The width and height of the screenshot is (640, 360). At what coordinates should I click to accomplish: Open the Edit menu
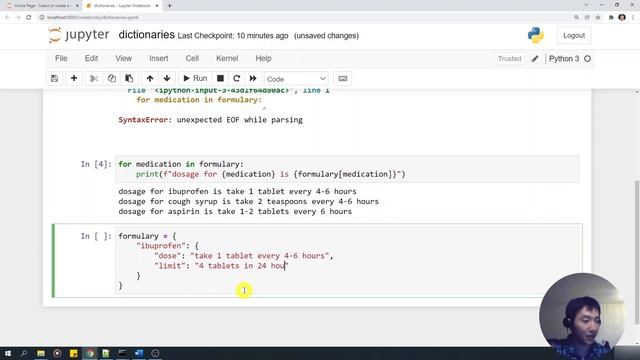coord(91,58)
